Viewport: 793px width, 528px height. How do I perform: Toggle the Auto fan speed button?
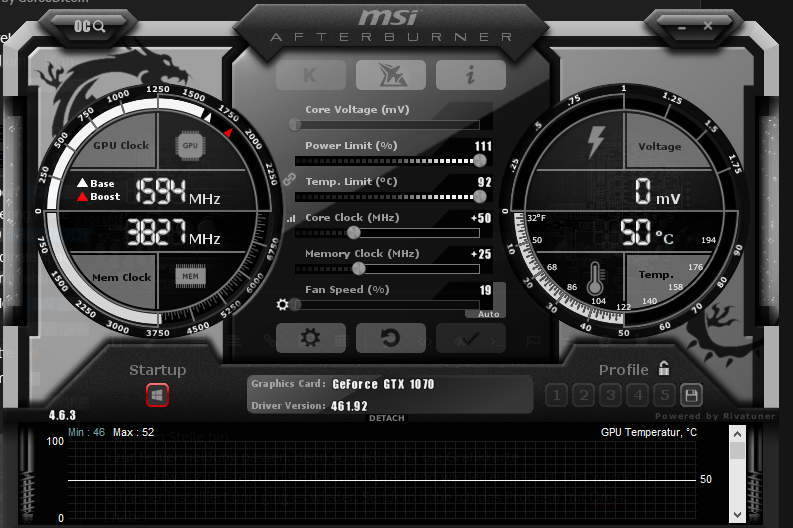[x=489, y=314]
